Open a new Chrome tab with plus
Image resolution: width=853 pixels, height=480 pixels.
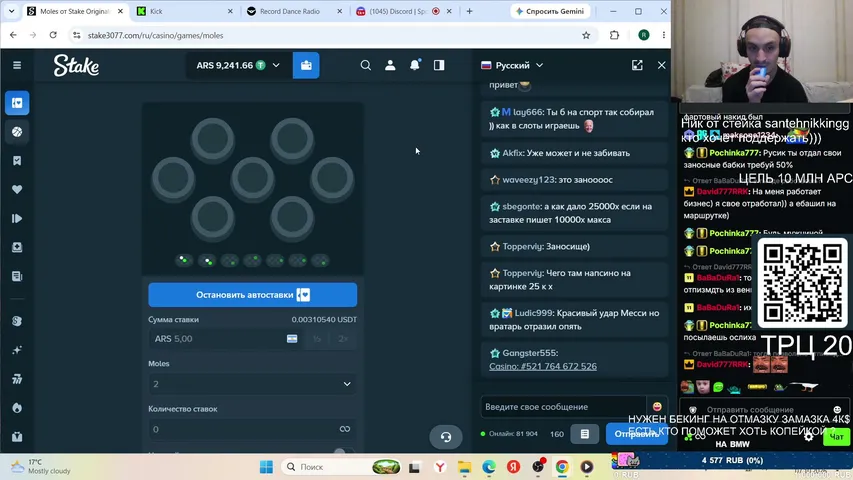[x=469, y=11]
